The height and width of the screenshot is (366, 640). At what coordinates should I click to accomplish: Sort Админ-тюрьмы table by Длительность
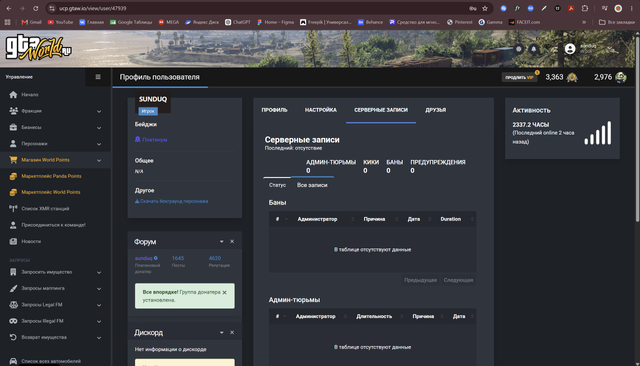374,317
